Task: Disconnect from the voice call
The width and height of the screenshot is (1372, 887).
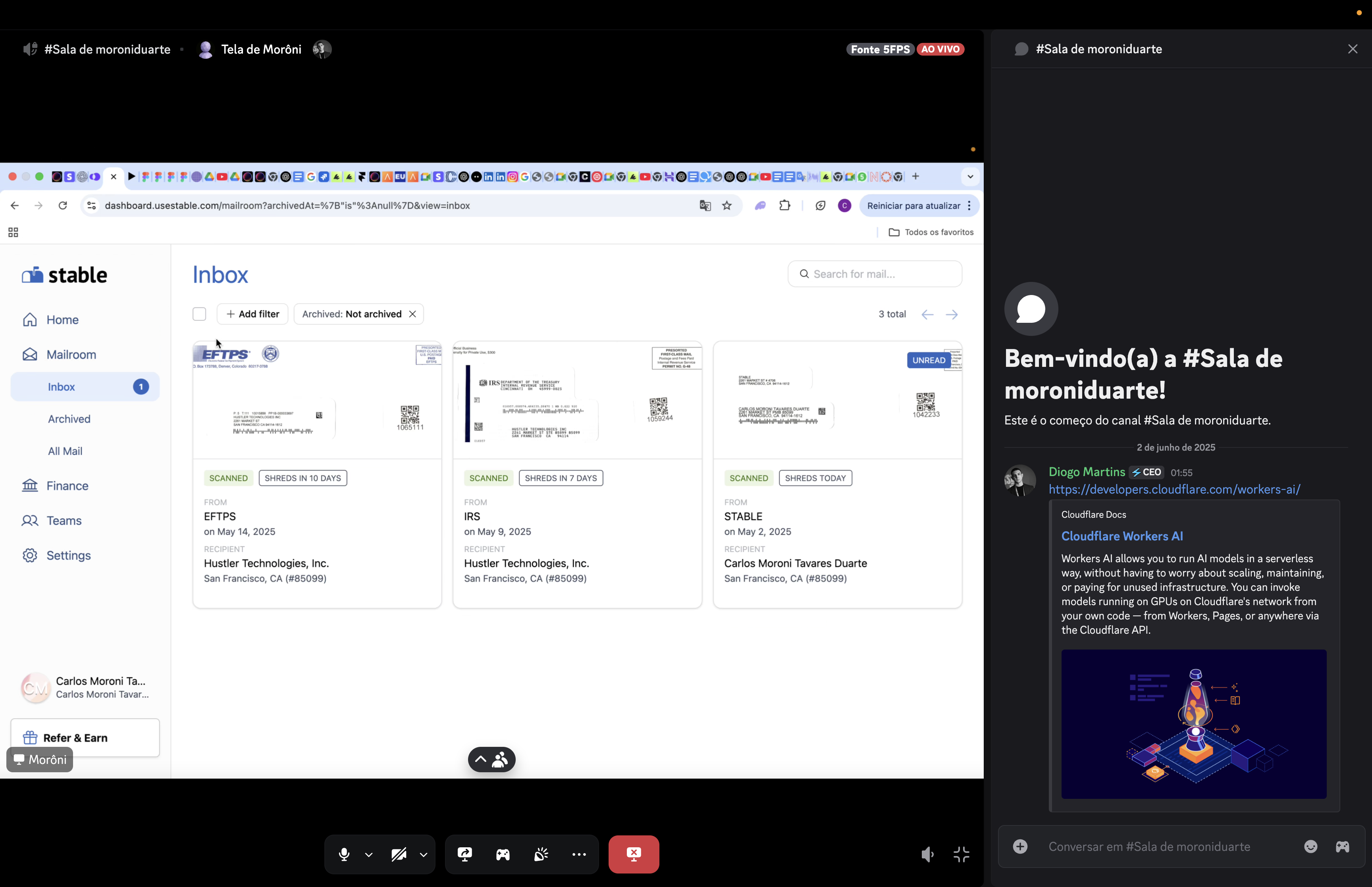Action: 633,854
